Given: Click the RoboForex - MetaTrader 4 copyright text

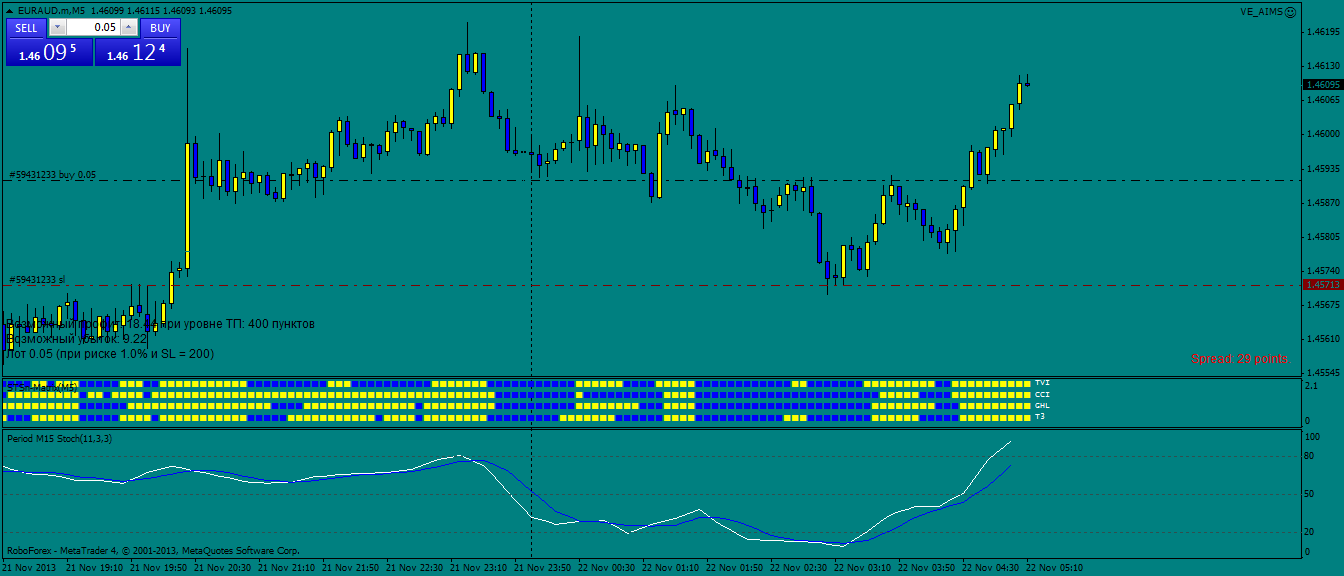Looking at the screenshot, I should click(153, 550).
